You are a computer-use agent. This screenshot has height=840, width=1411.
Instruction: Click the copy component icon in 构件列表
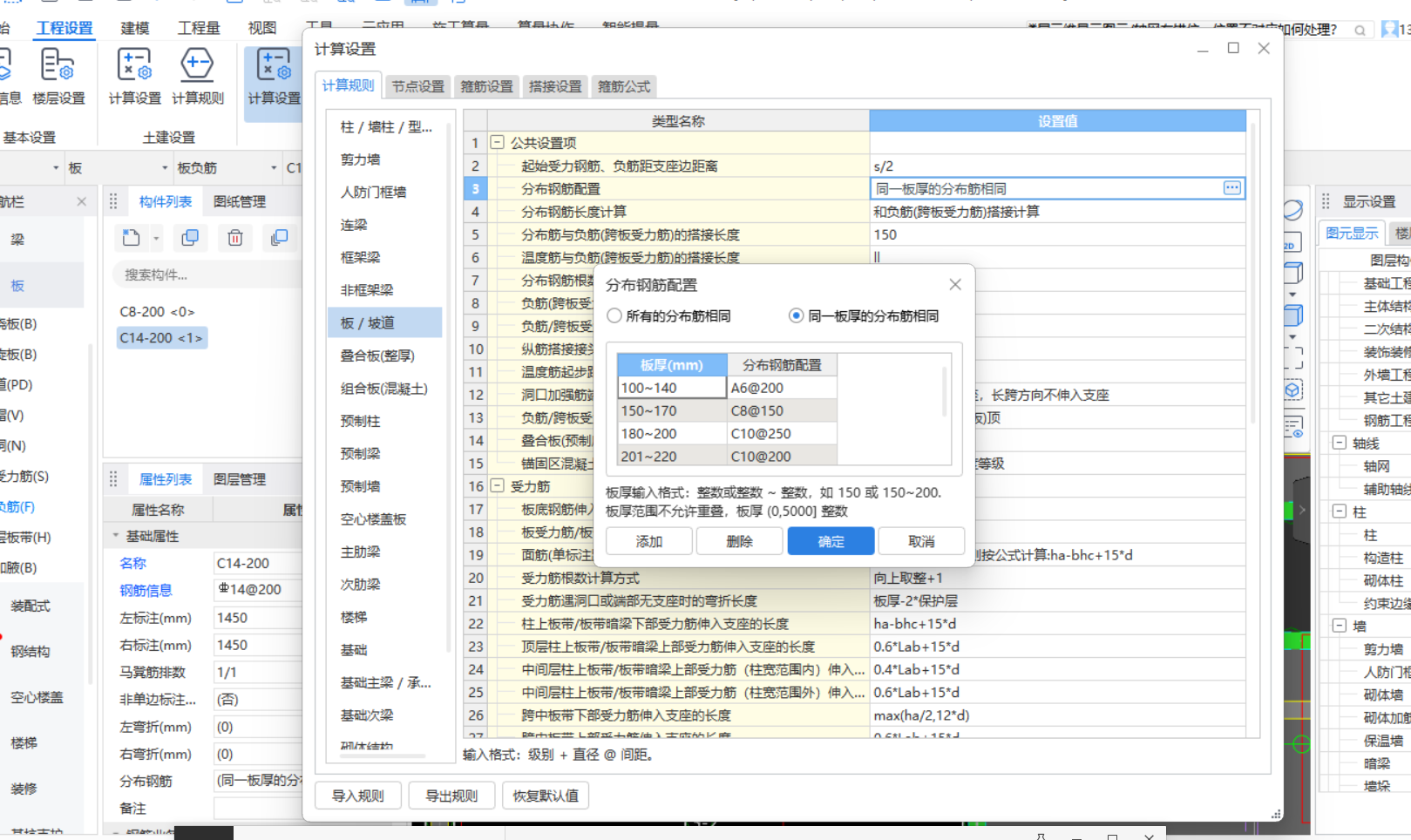click(x=189, y=238)
